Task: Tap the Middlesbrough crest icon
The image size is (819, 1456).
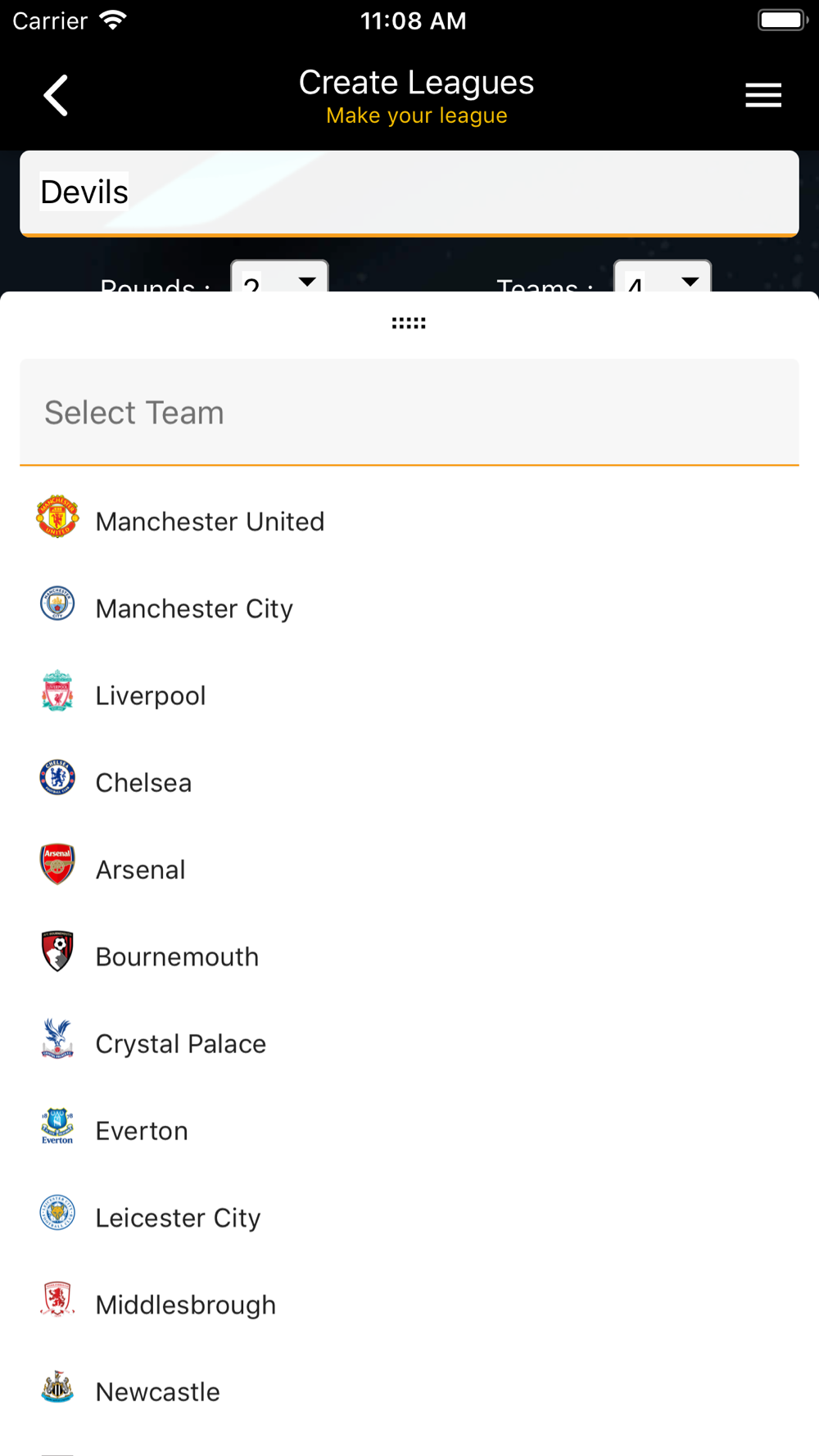Action: coord(57,1300)
